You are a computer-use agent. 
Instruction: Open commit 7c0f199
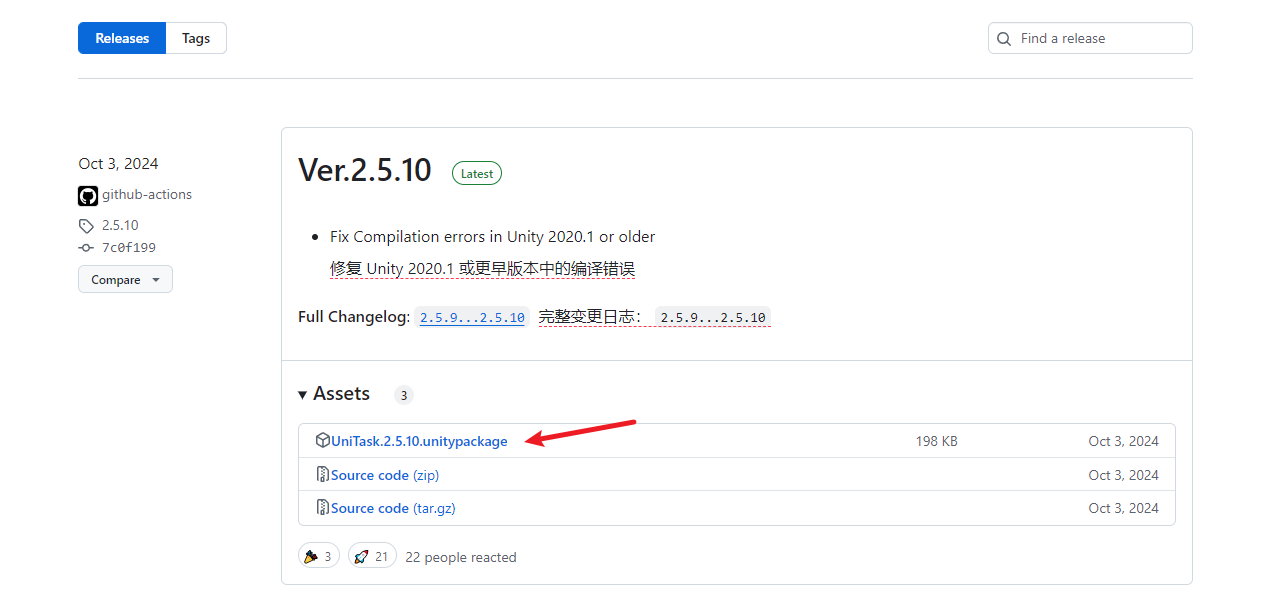129,248
